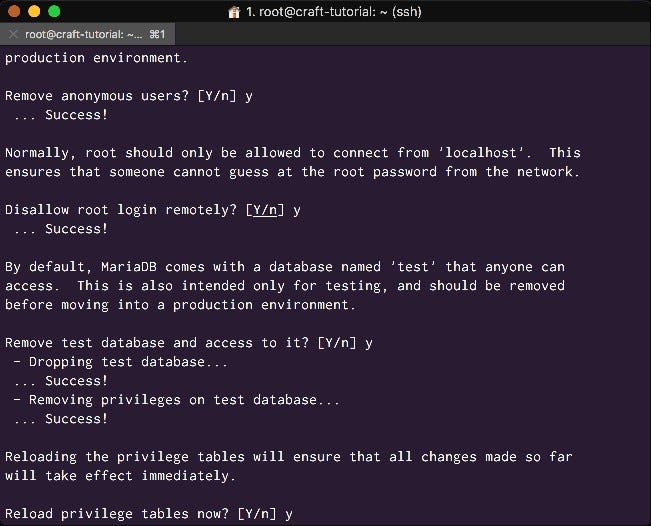Click the 'production environment.' line at the top
Screen dimensions: 651x526
coord(96,58)
